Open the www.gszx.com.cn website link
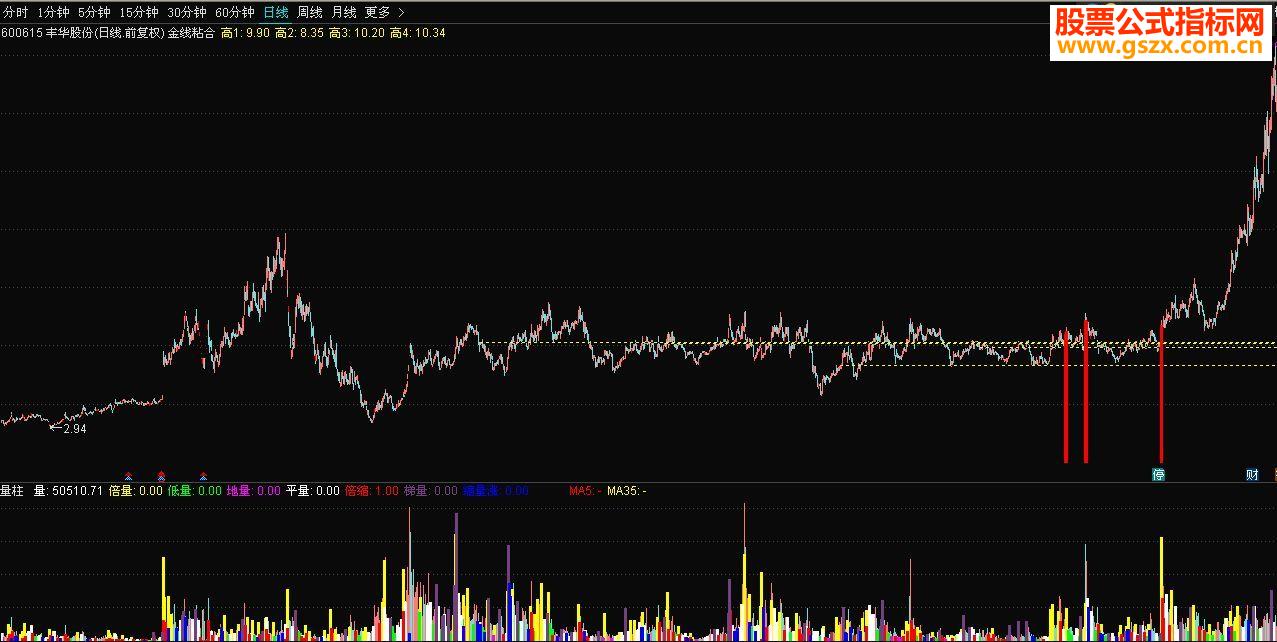Viewport: 1277px width, 642px height. [1160, 48]
